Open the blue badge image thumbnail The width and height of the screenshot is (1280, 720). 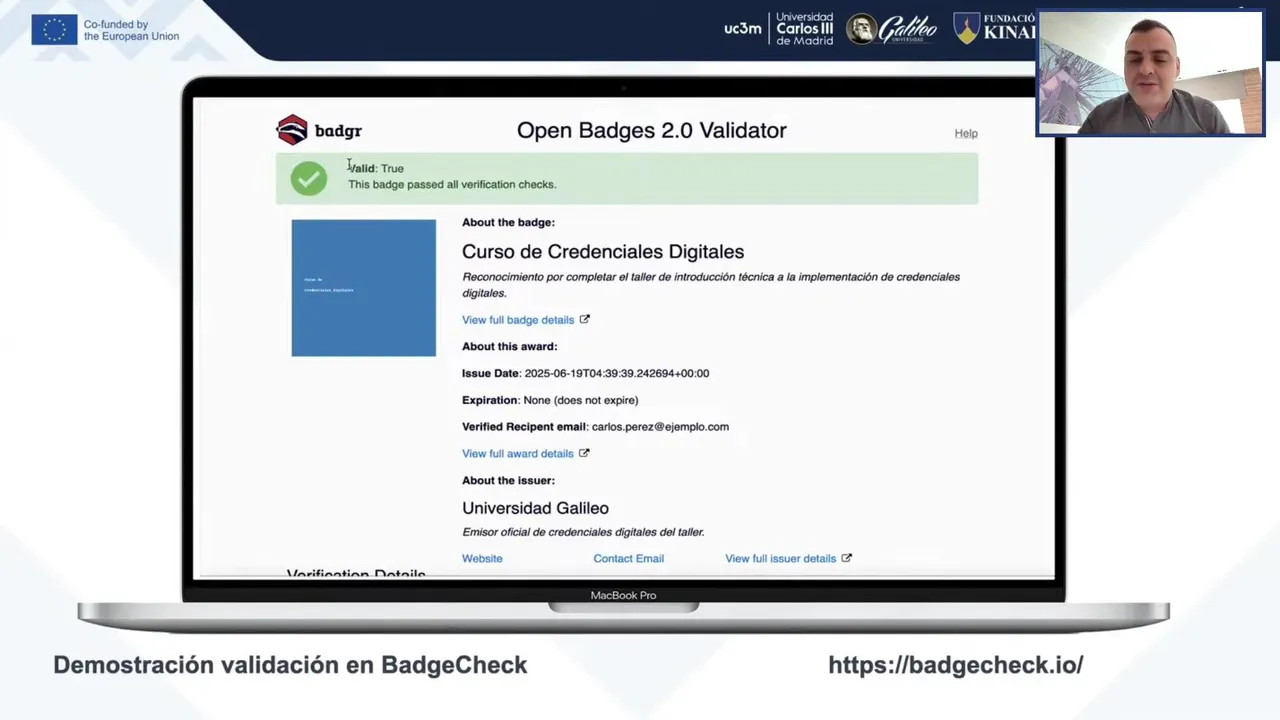(364, 288)
